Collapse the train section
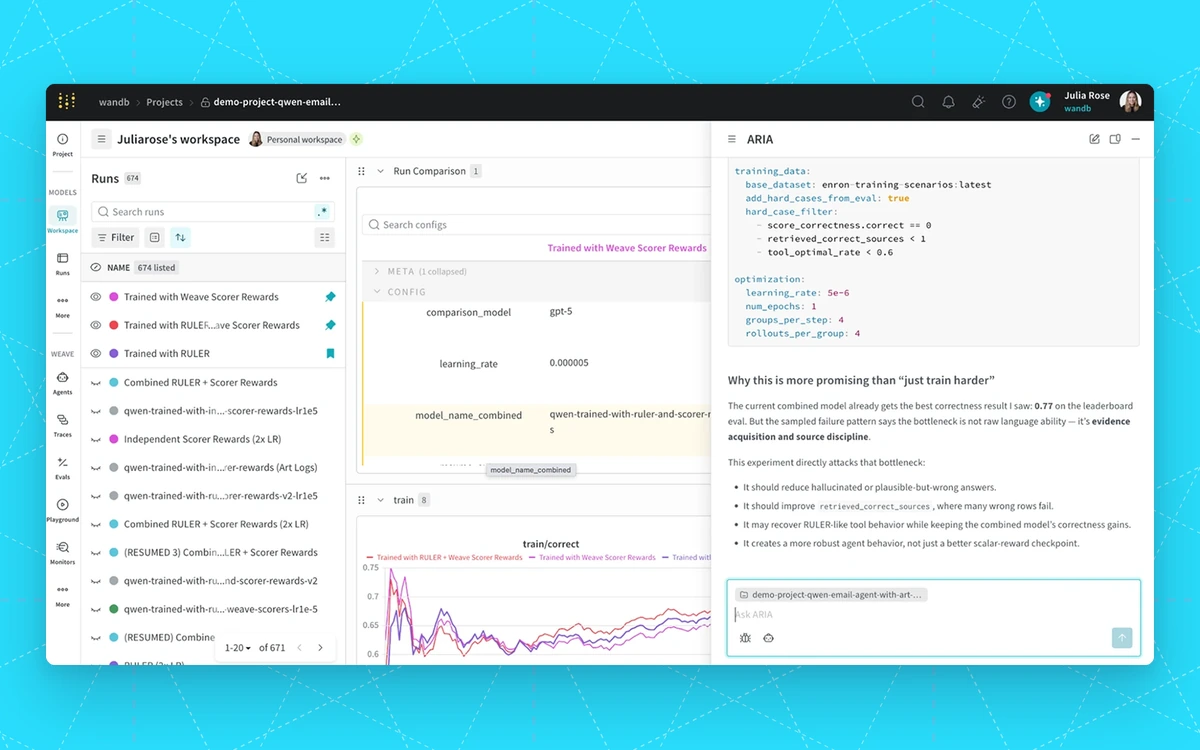Screen dimensions: 1200x750 (380, 499)
